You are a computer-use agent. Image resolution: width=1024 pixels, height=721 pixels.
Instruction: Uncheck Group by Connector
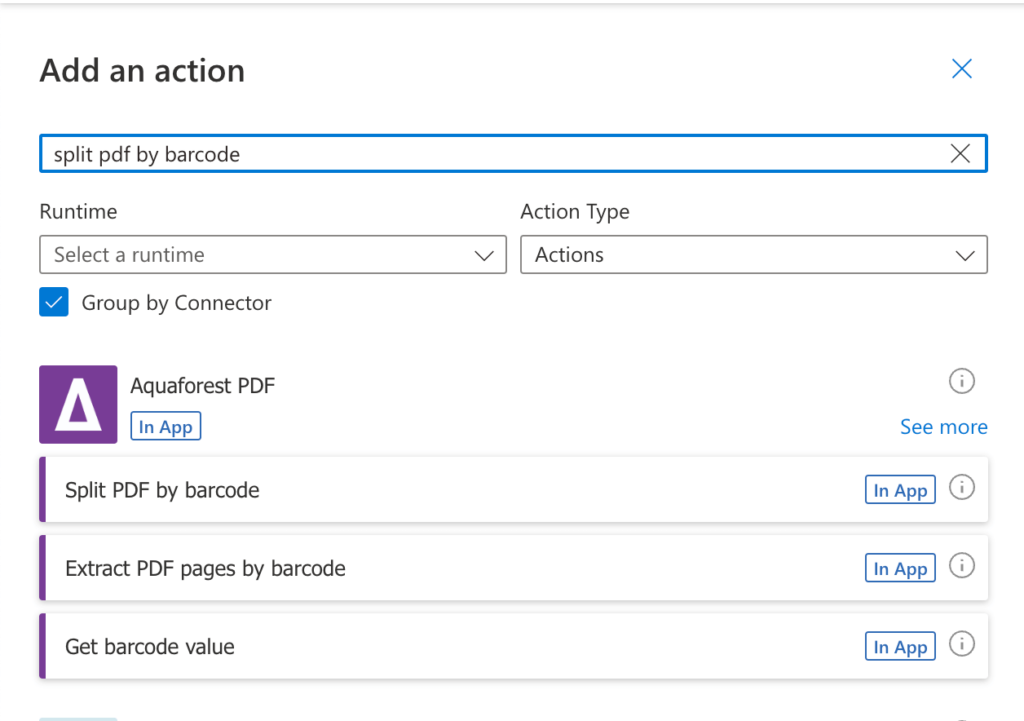[54, 301]
